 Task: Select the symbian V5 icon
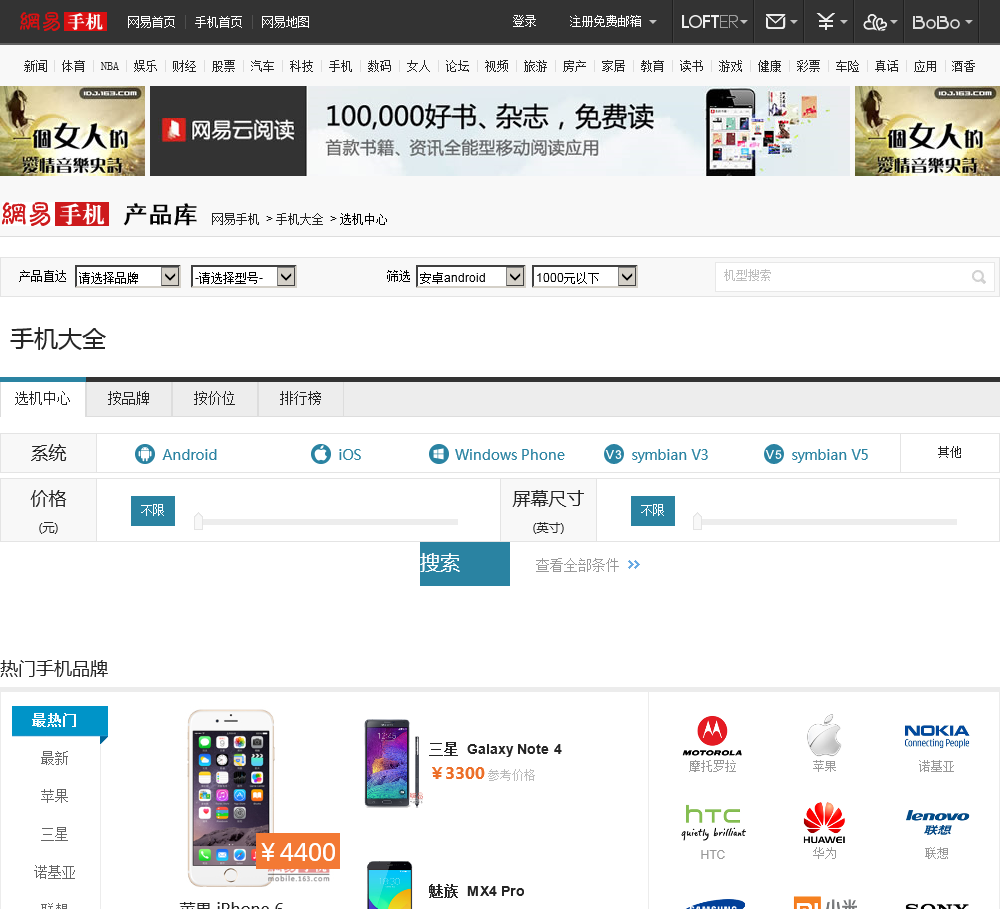coord(774,454)
